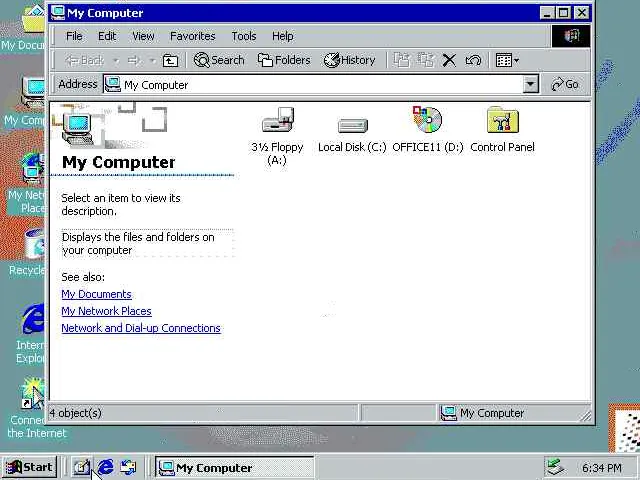This screenshot has width=640, height=480.
Task: Click the Up one level folder icon
Action: pos(170,60)
